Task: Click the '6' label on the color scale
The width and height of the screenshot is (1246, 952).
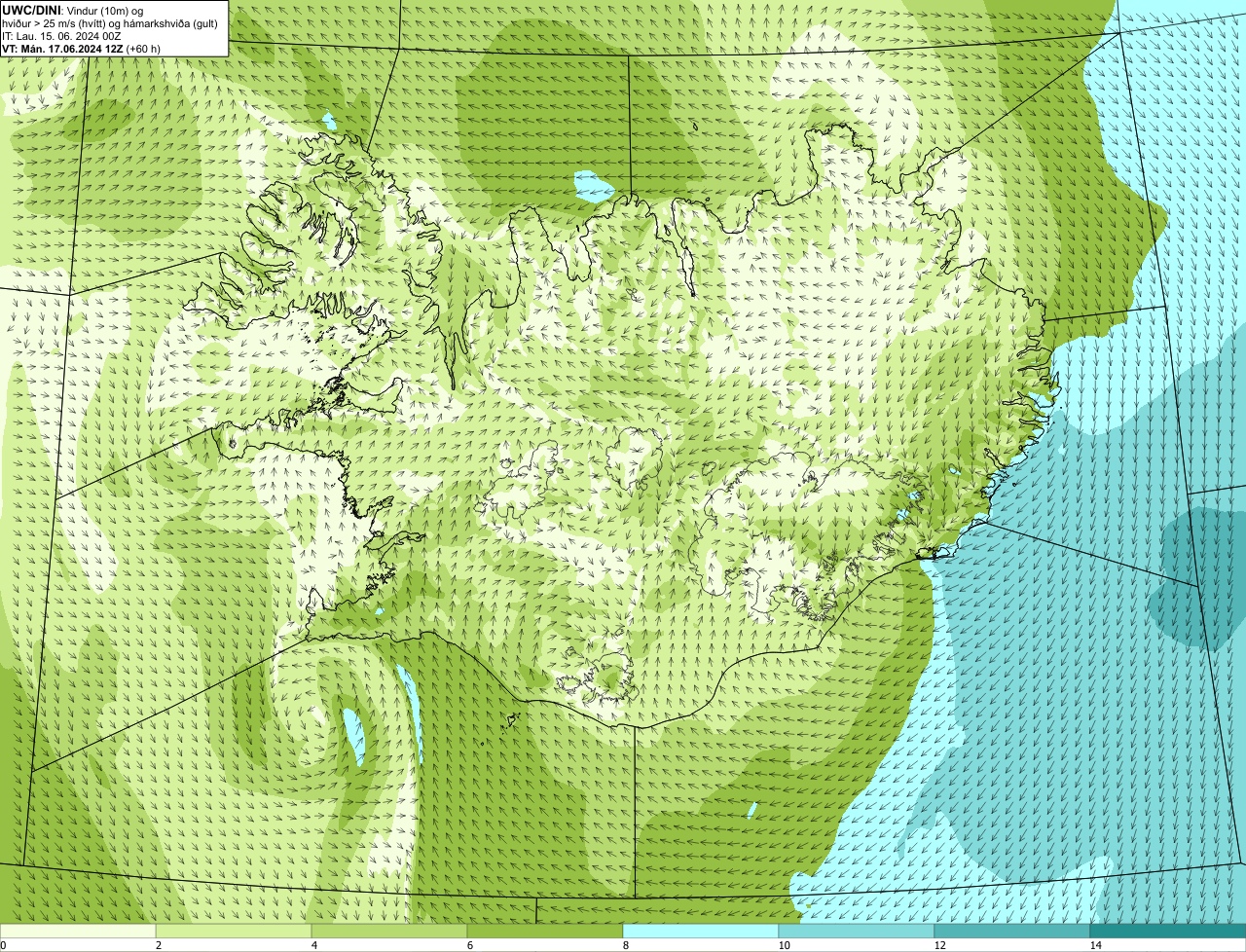Action: pyautogui.click(x=469, y=945)
